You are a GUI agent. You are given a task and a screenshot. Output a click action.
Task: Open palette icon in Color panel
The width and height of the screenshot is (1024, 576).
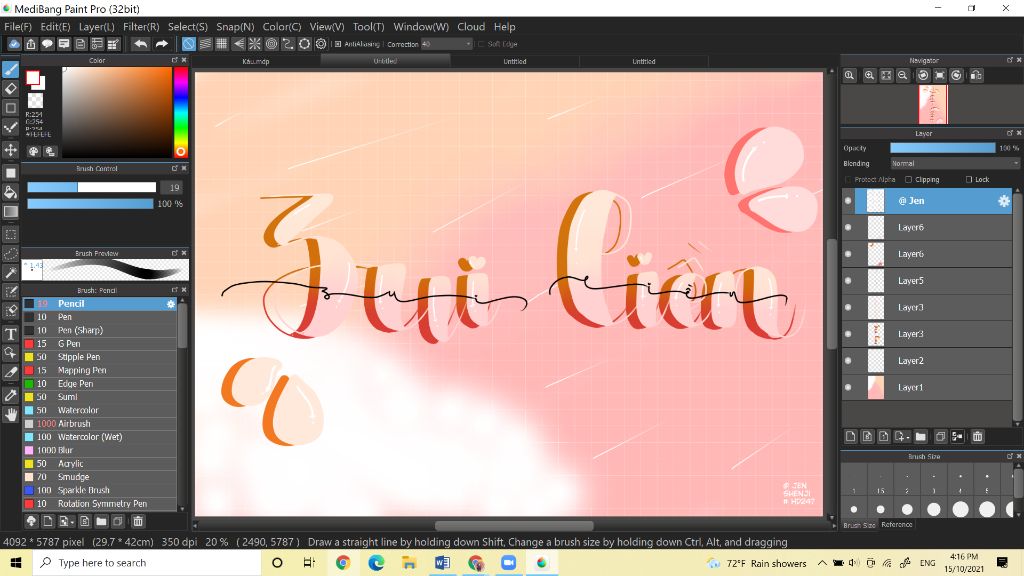(x=33, y=151)
